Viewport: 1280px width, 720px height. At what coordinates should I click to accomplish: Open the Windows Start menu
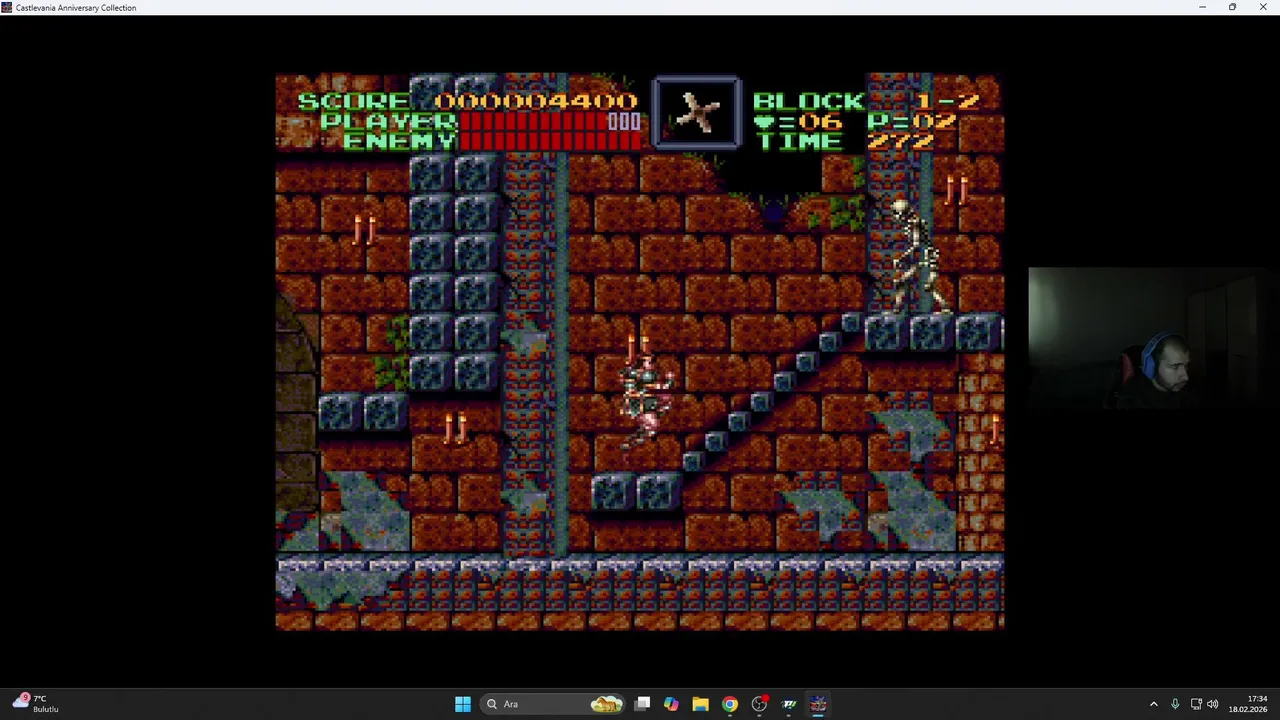[x=463, y=704]
